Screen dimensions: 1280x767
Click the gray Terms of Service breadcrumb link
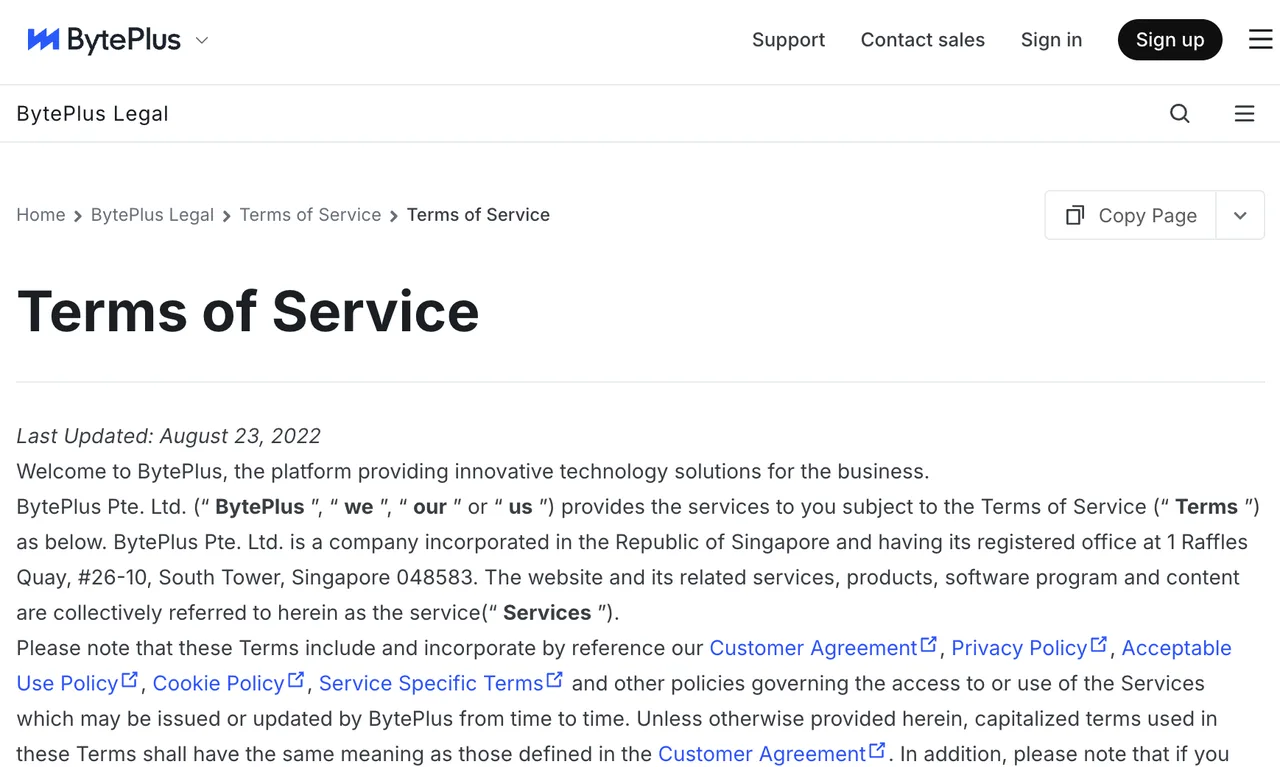[x=310, y=215]
